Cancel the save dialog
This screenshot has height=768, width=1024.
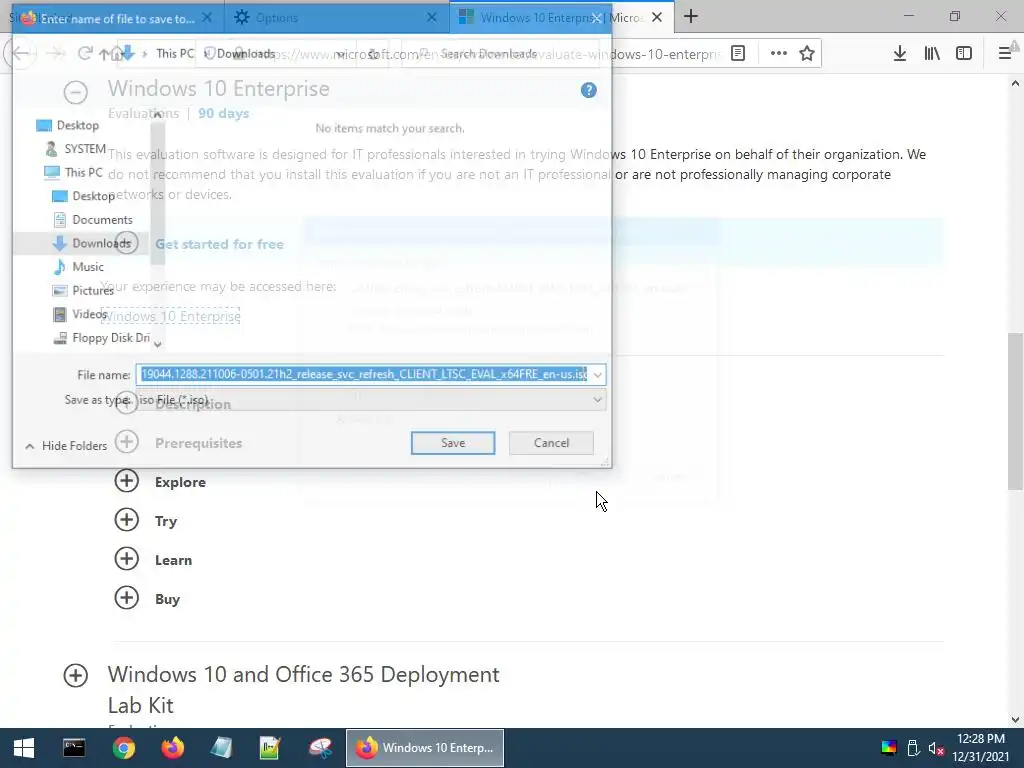click(x=551, y=443)
